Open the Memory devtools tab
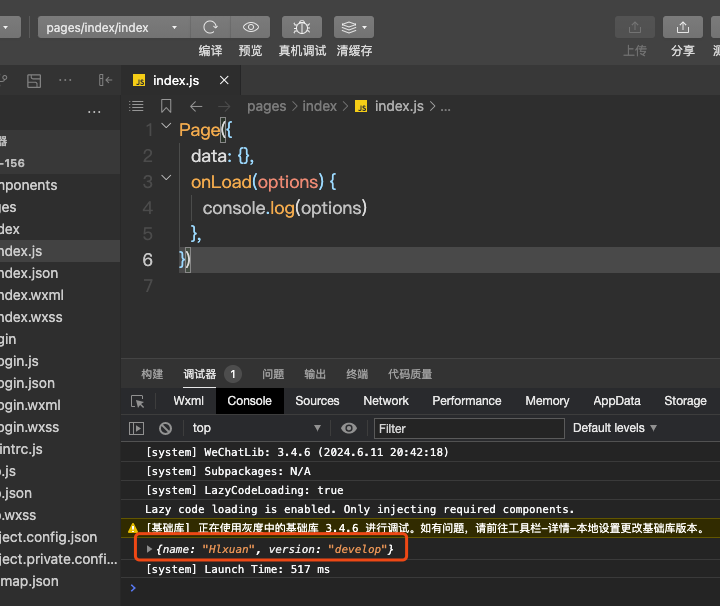720x606 pixels. pyautogui.click(x=547, y=401)
